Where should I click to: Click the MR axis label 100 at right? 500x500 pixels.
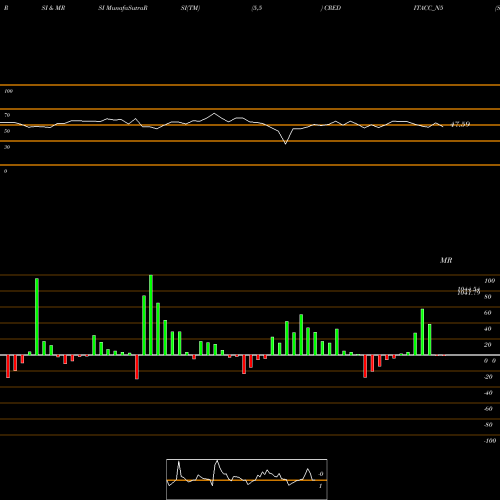[490, 281]
